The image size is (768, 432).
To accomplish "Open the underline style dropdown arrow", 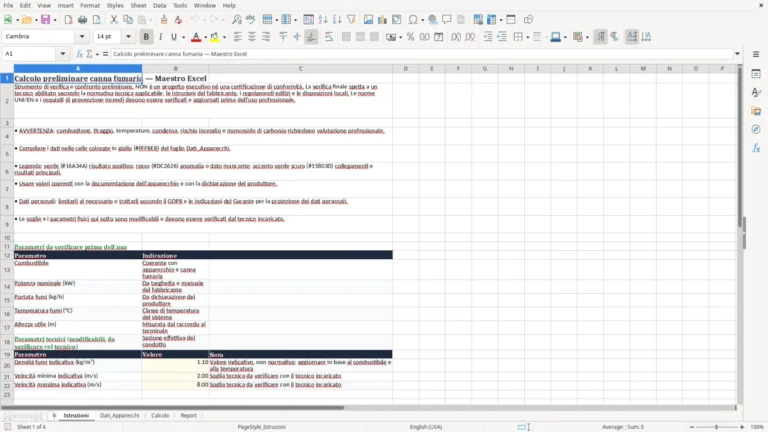I will 183,37.
